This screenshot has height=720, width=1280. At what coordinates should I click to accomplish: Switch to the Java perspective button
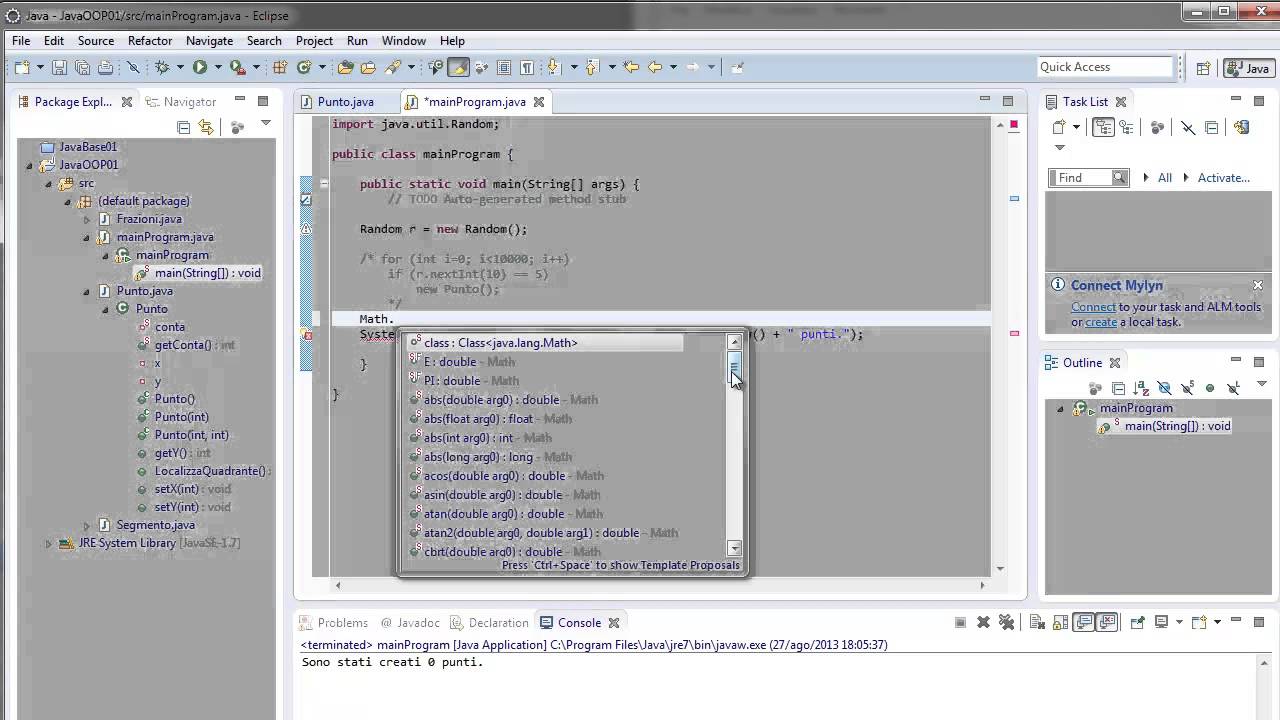tap(1249, 68)
